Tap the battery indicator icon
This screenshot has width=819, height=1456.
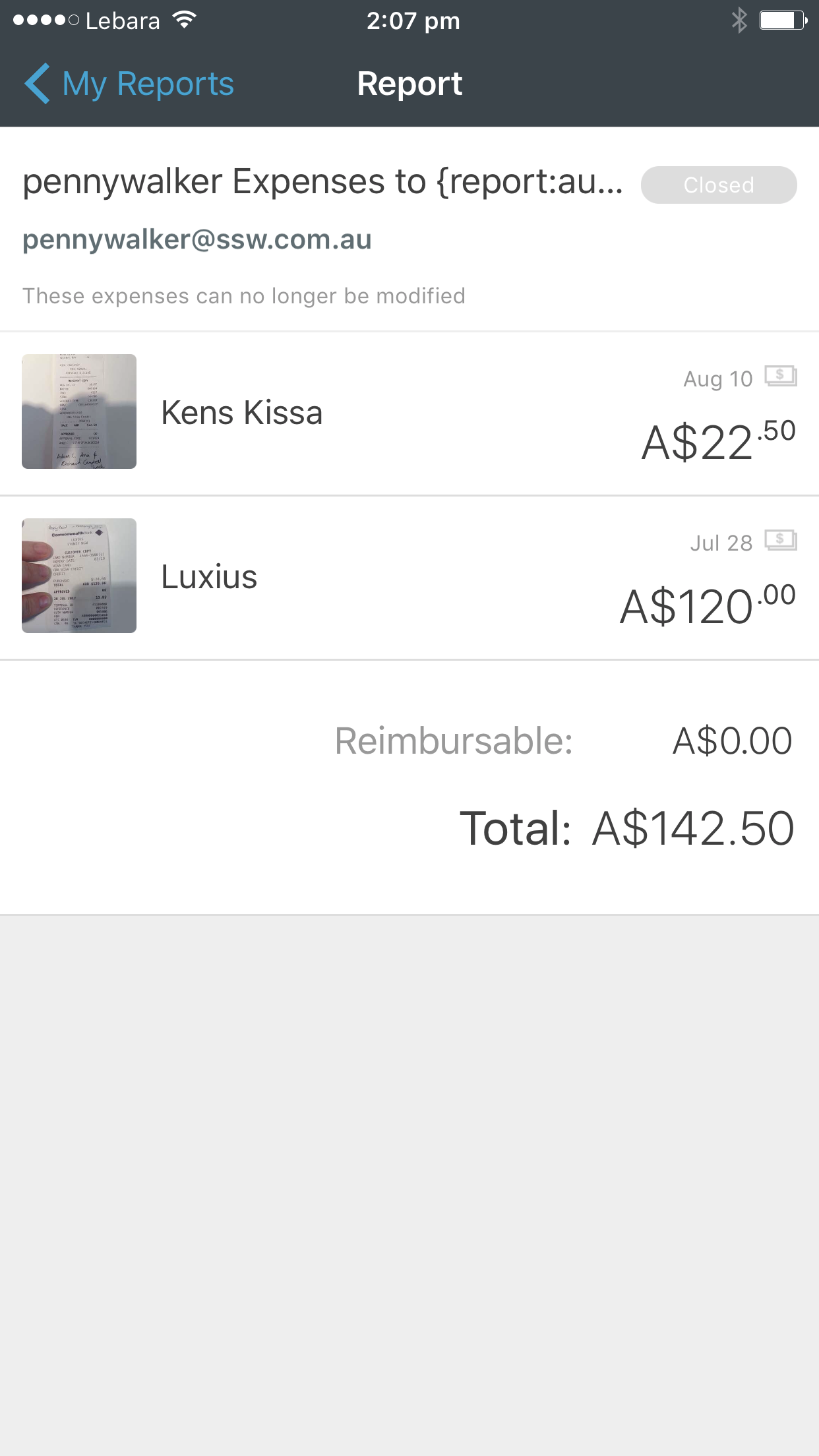(x=783, y=20)
